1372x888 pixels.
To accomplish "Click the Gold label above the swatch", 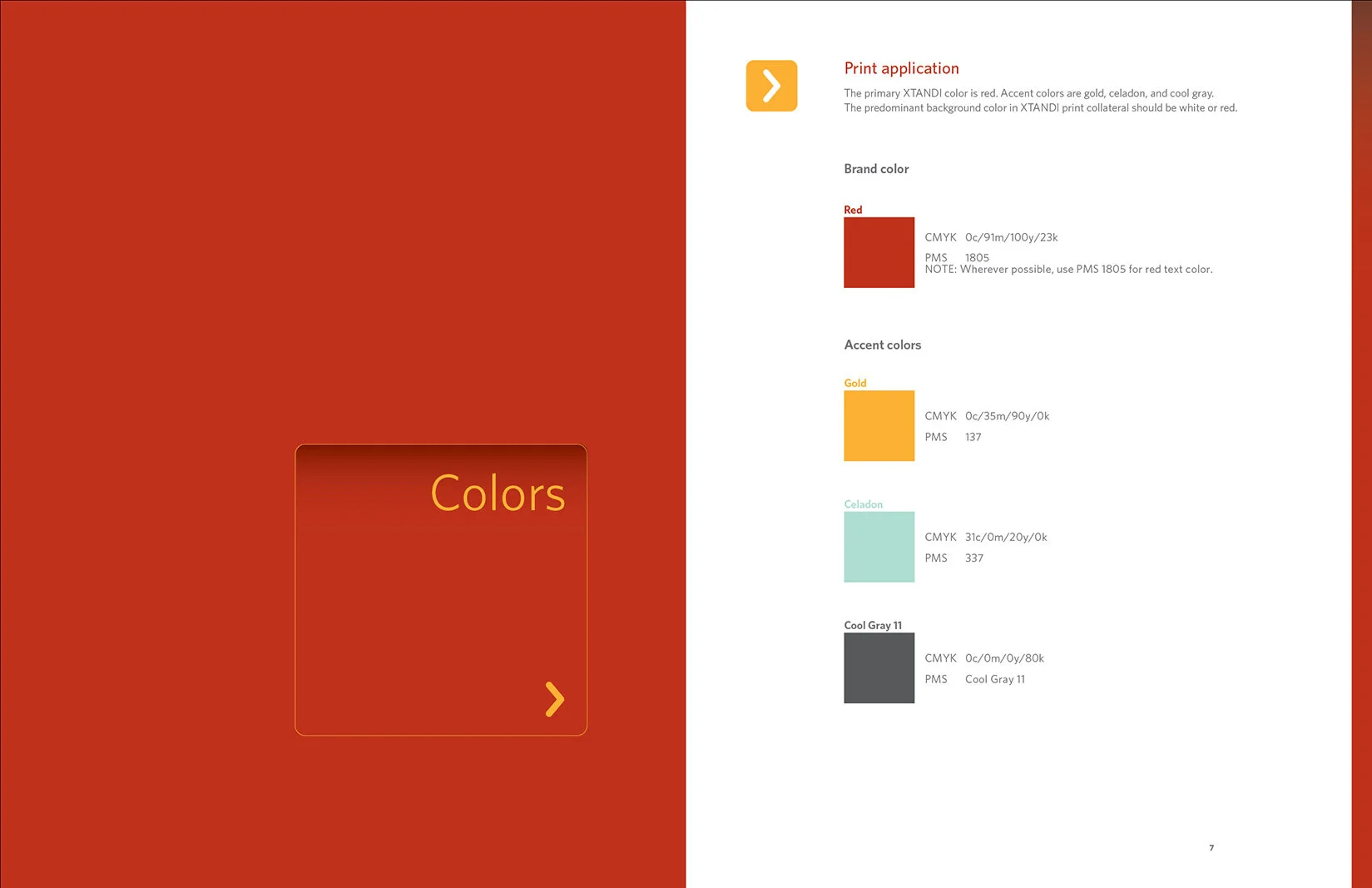I will (x=855, y=383).
